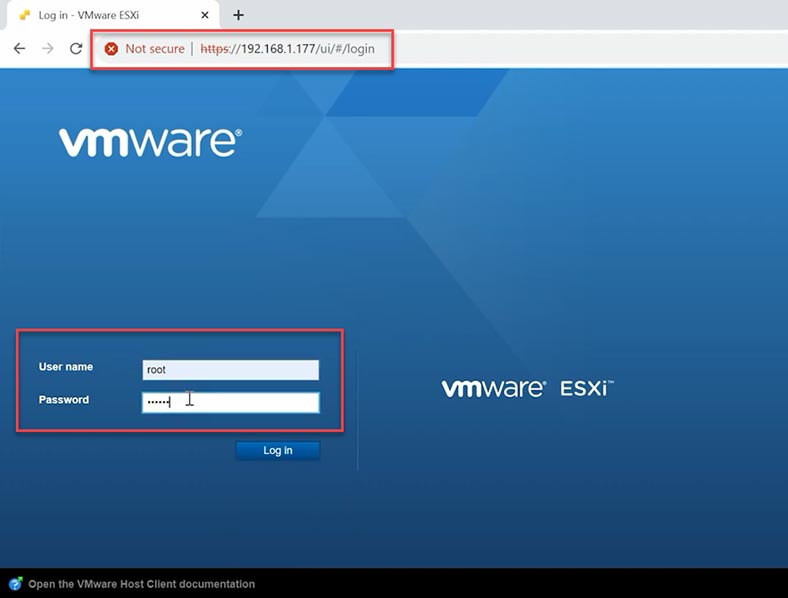
Task: Click the User name field containing root
Action: coord(231,370)
